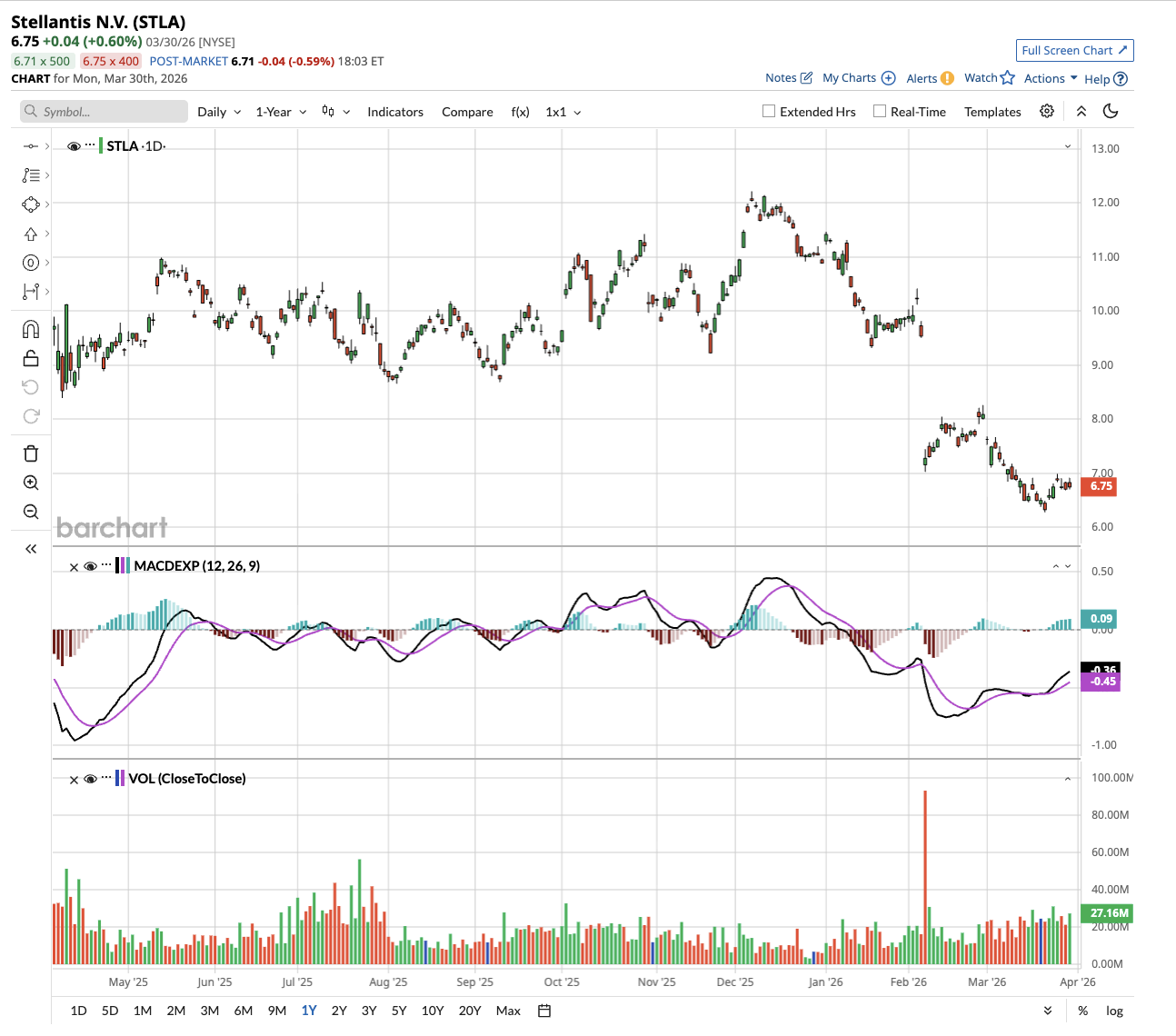
Task: Open Notes editor icon
Action: click(x=806, y=78)
